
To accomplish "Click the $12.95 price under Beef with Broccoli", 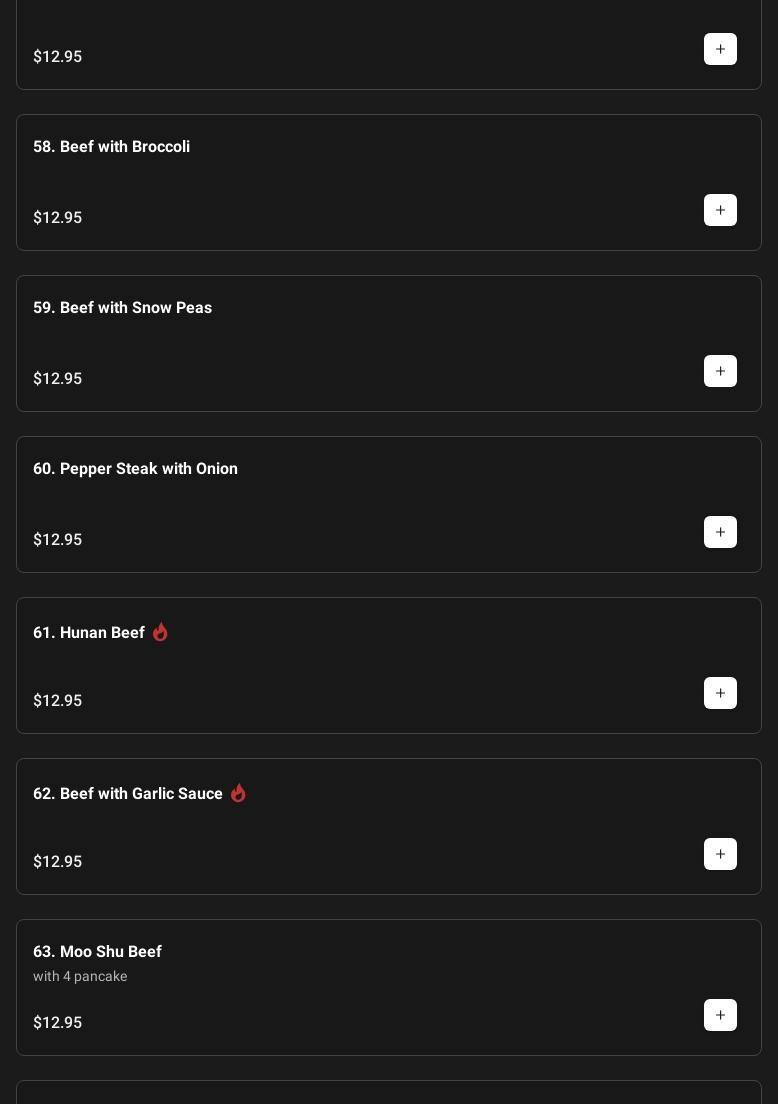I will tap(58, 218).
